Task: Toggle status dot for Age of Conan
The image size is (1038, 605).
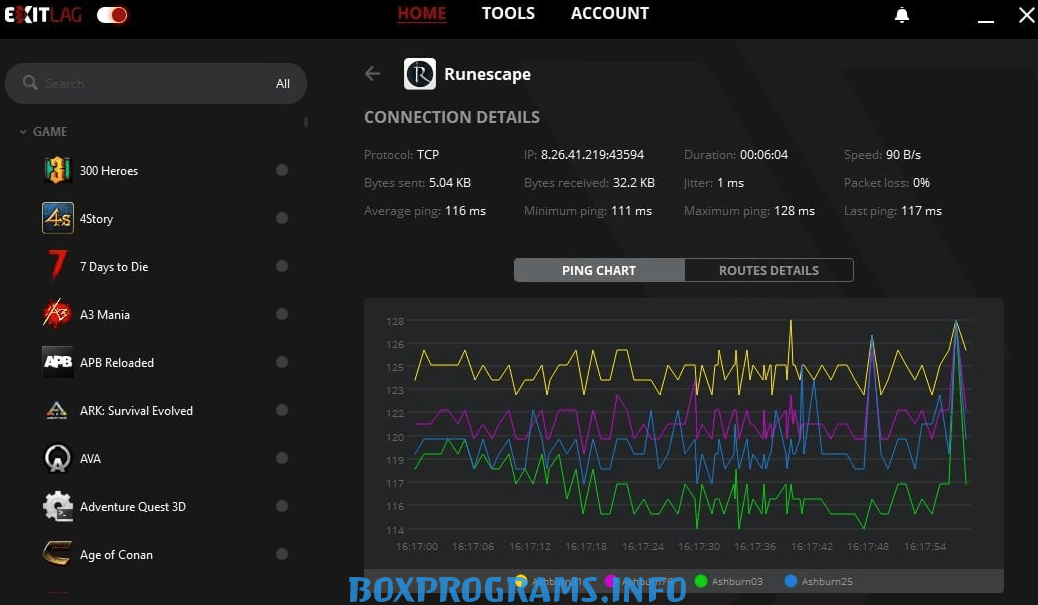Action: [x=282, y=554]
